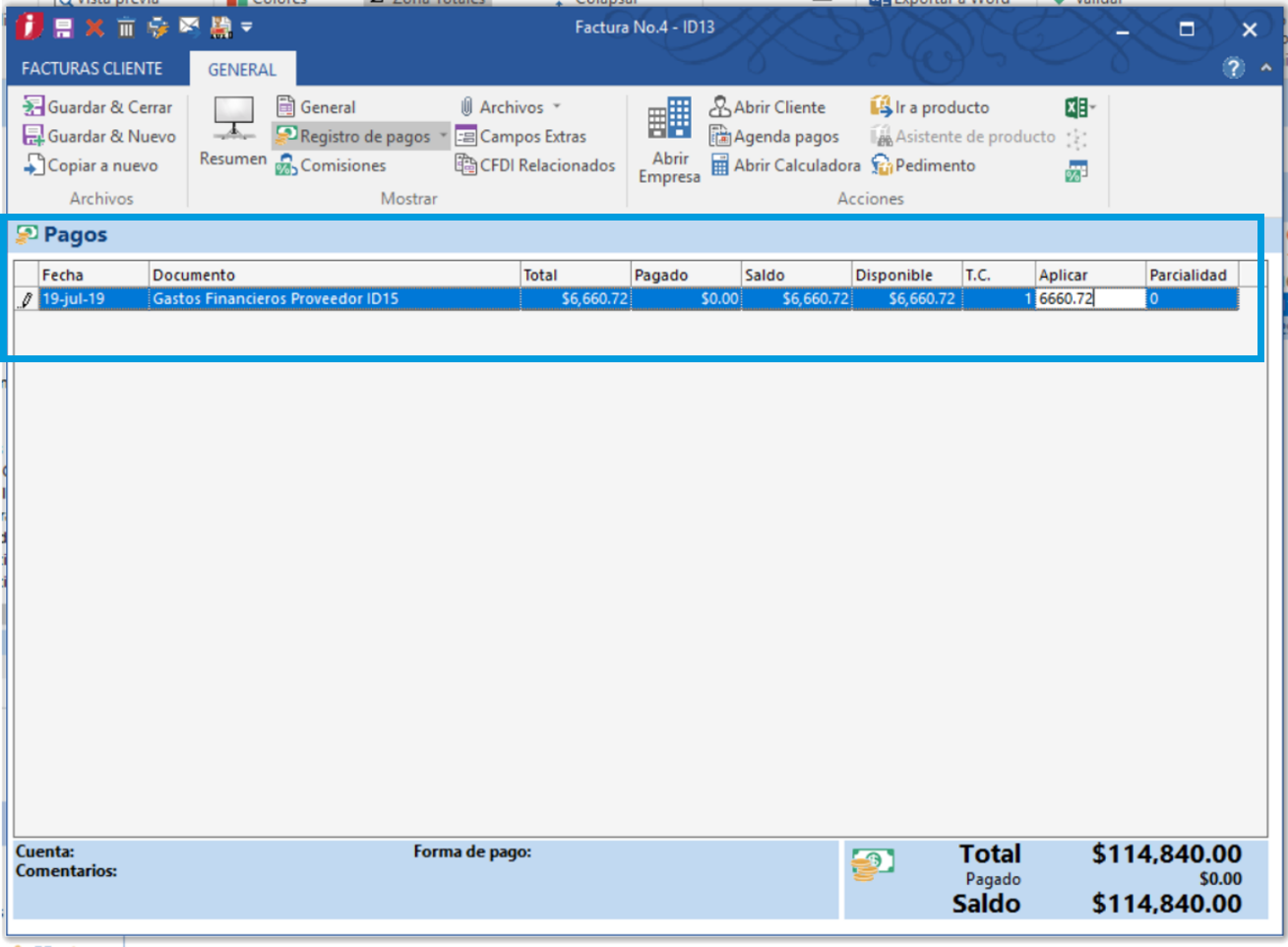Click the document stamp icon in quick toolbar
The height and width of the screenshot is (947, 1288).
pyautogui.click(x=221, y=29)
